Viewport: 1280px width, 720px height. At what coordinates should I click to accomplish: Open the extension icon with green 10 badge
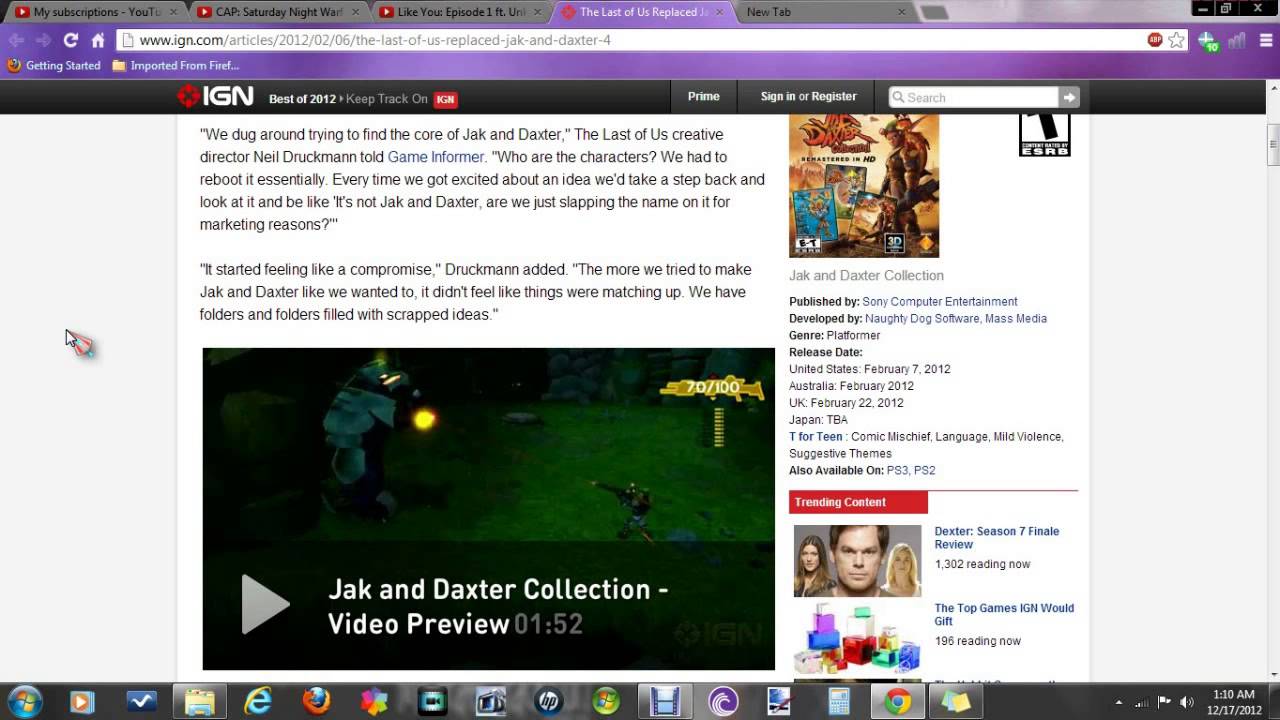pyautogui.click(x=1208, y=41)
